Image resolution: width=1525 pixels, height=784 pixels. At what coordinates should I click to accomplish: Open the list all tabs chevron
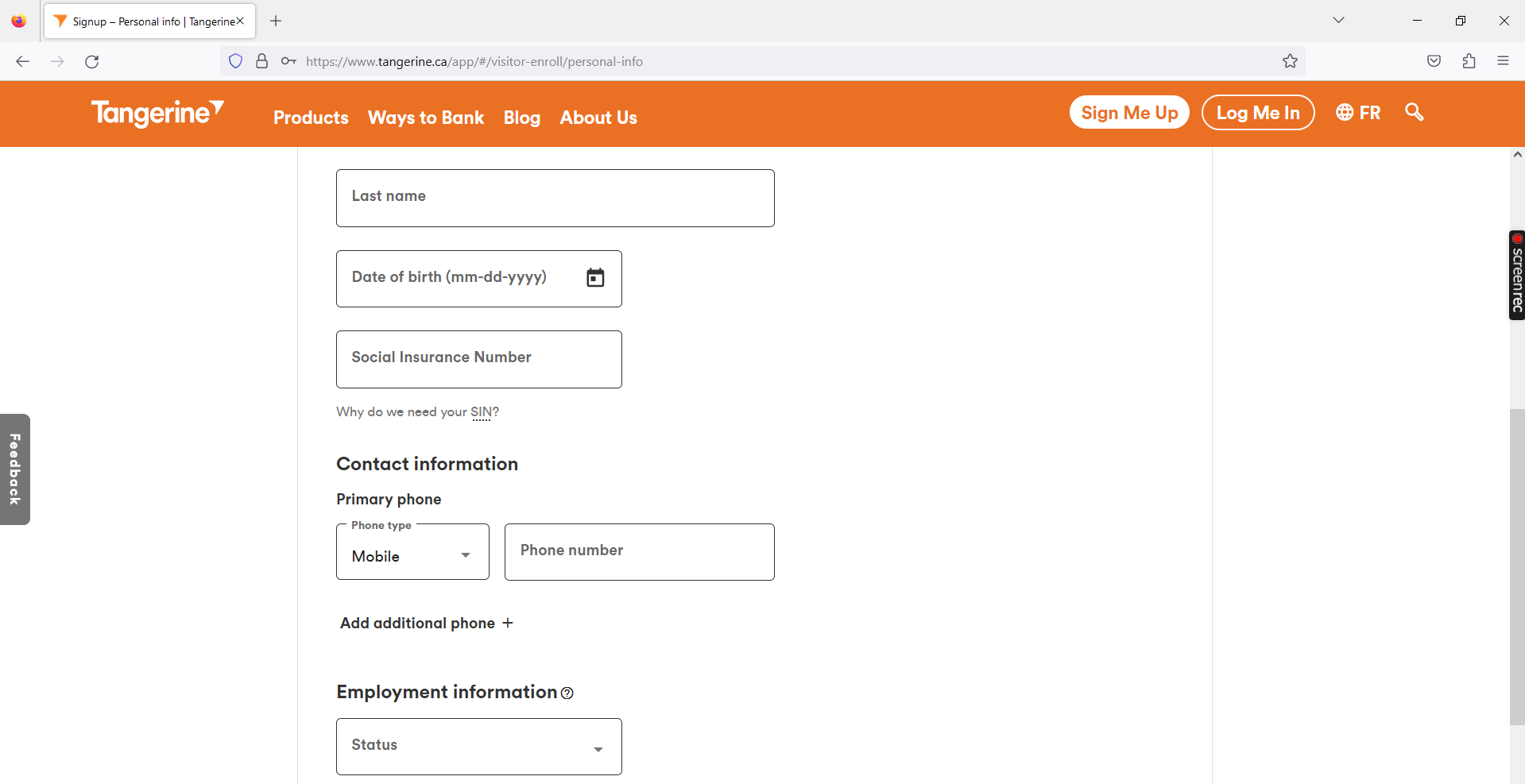point(1338,20)
